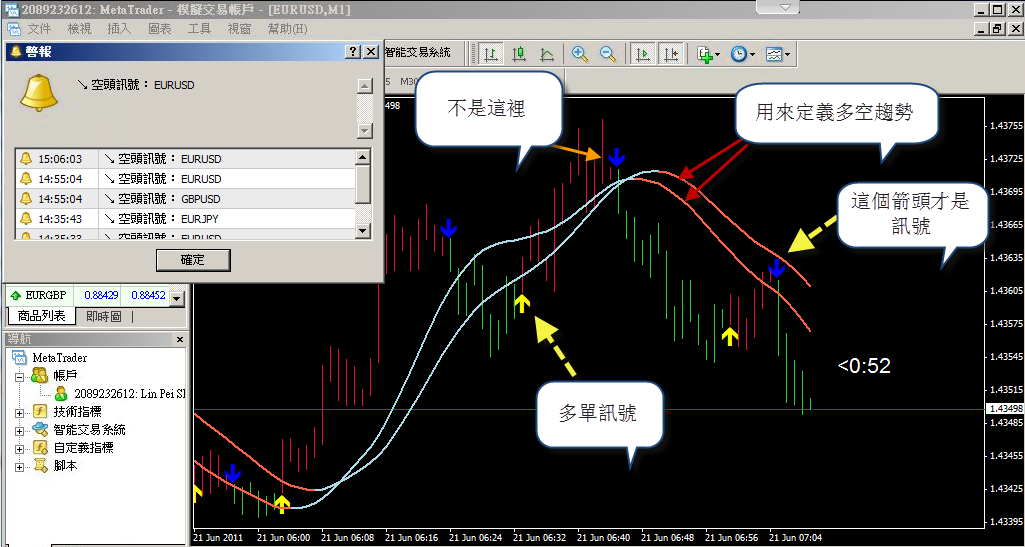Switch to the 即時圖 tab
This screenshot has width=1025, height=547.
tap(103, 316)
